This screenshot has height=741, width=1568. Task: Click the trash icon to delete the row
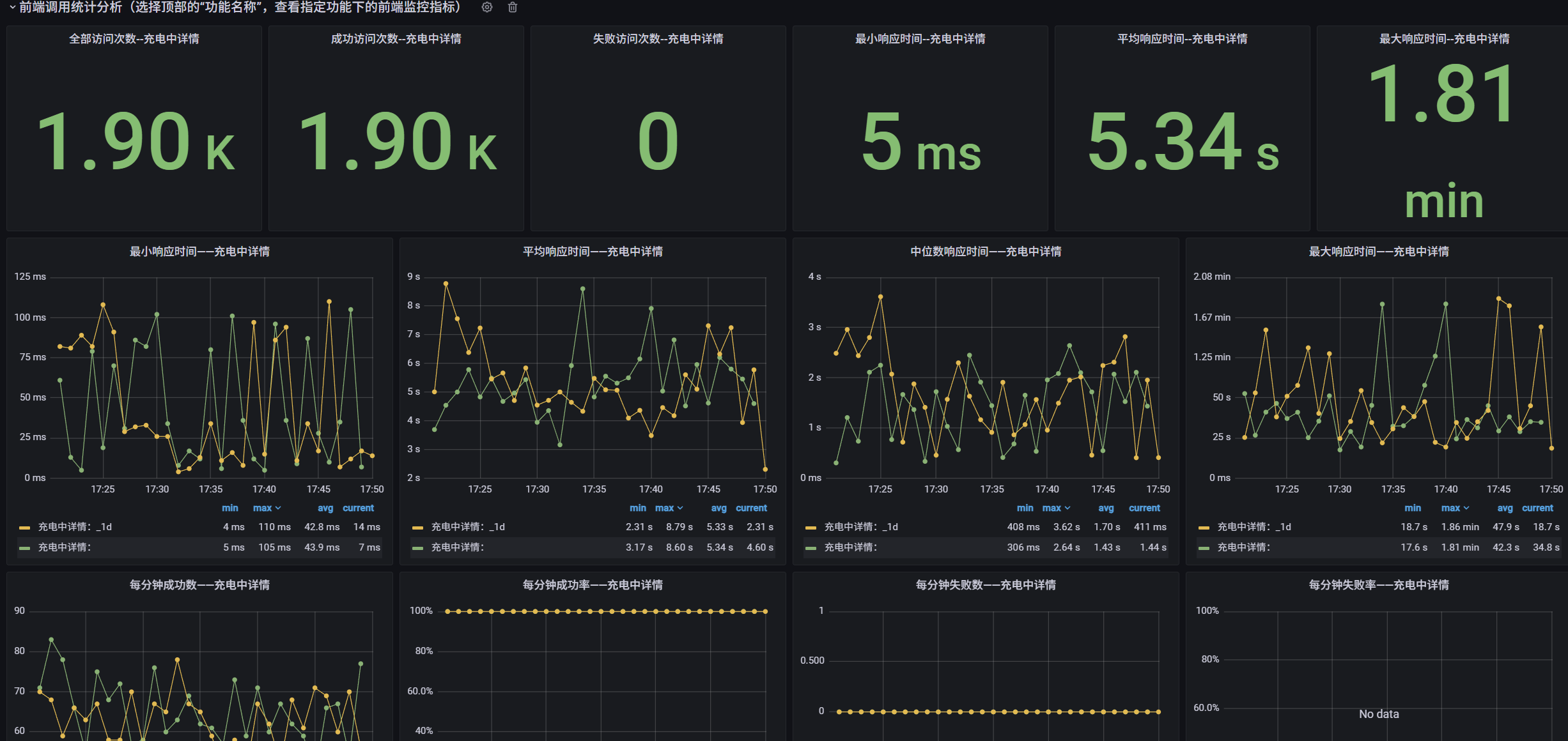[x=513, y=7]
